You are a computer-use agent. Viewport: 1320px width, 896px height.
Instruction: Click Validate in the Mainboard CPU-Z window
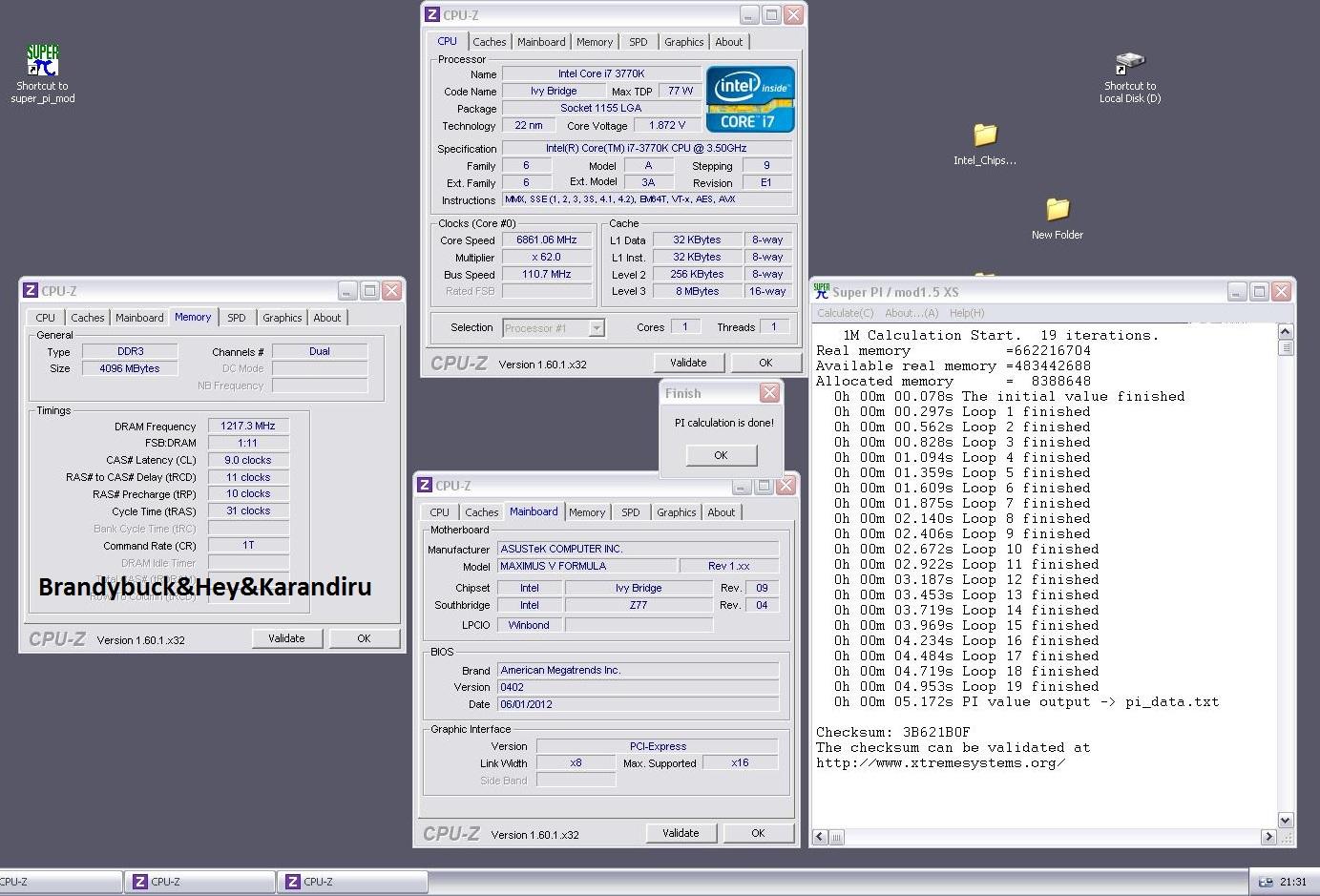click(681, 833)
